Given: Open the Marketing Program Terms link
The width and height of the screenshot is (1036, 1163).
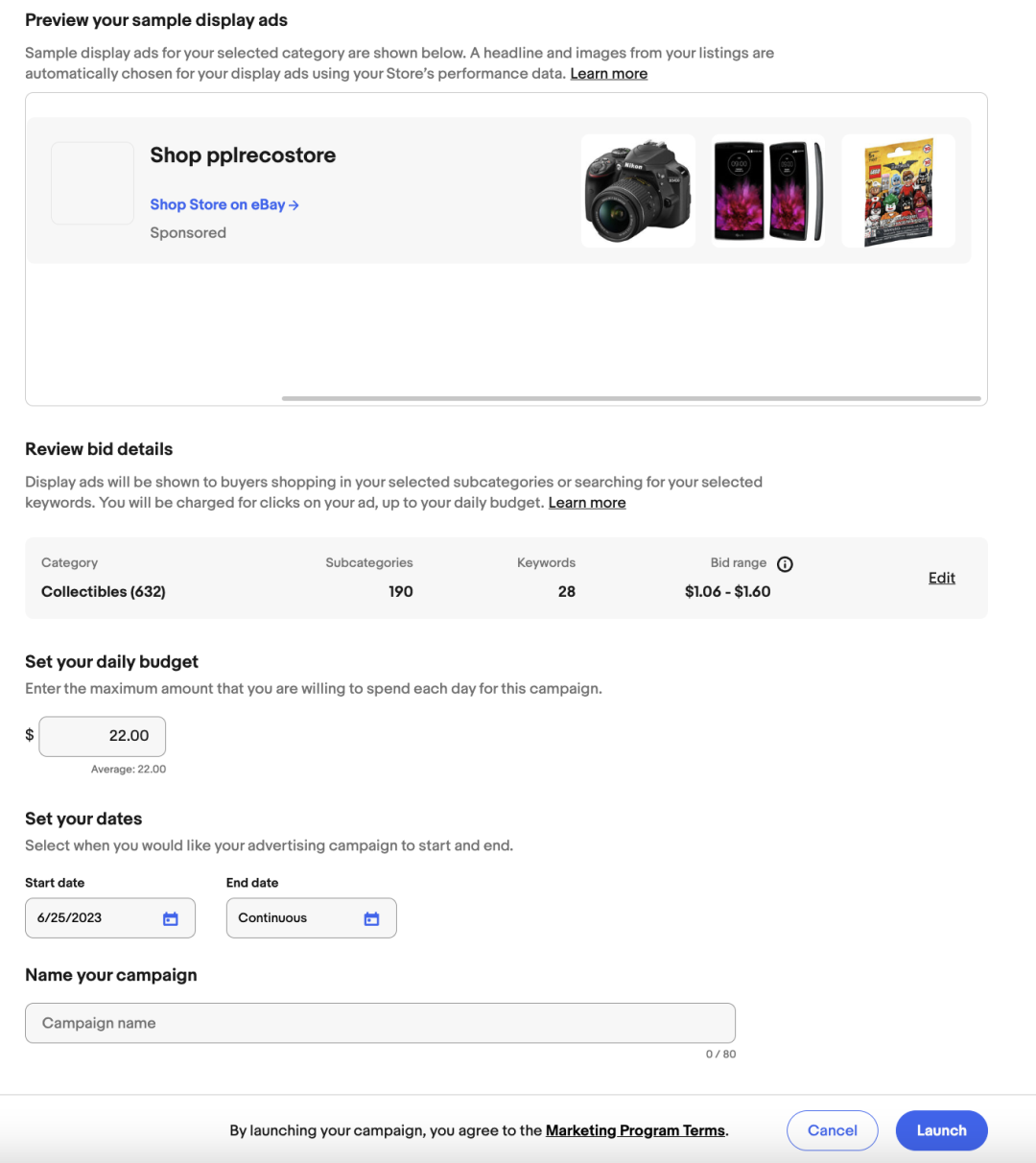Looking at the screenshot, I should pos(635,1130).
